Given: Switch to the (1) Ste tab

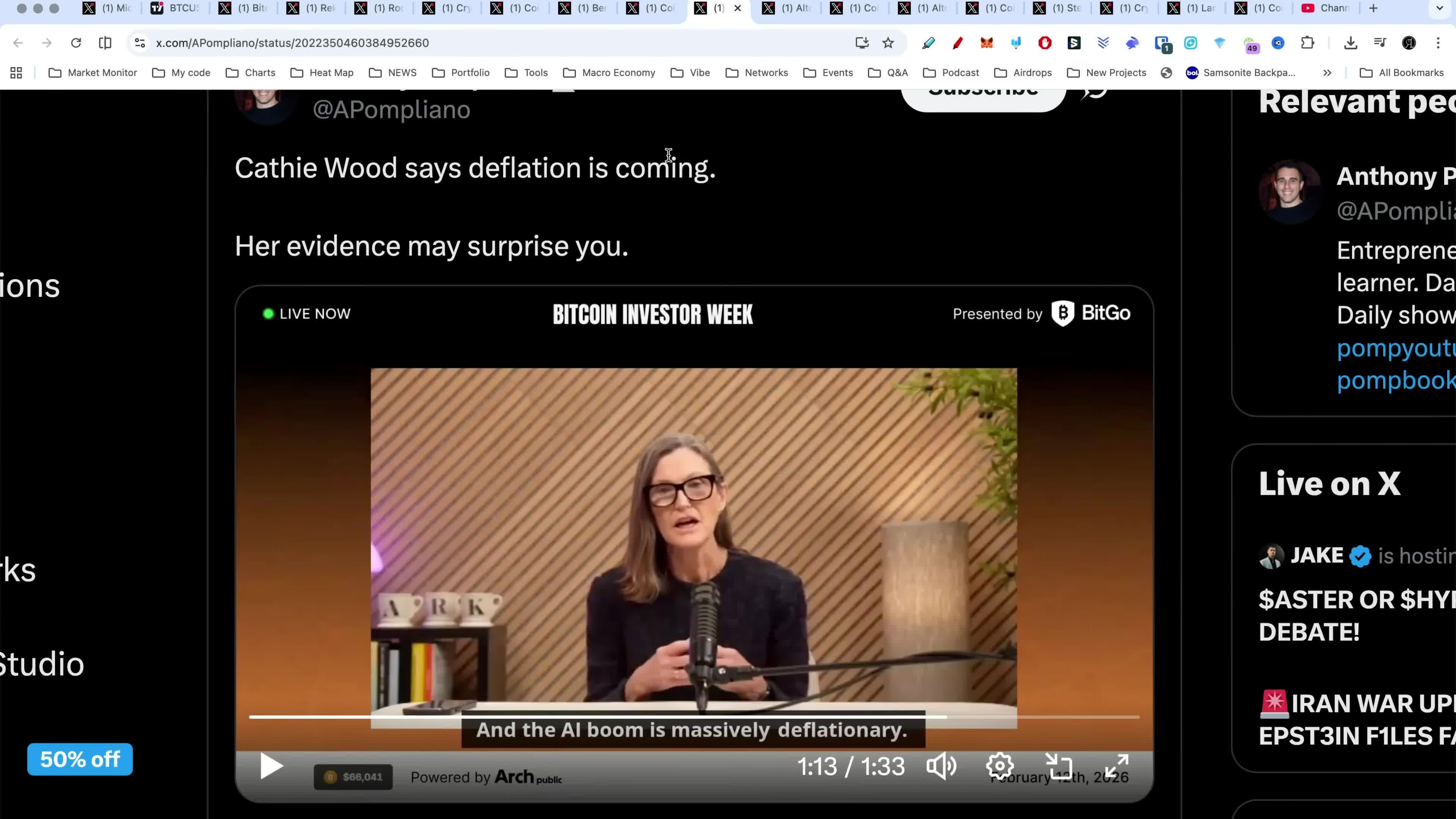Looking at the screenshot, I should [x=1058, y=8].
